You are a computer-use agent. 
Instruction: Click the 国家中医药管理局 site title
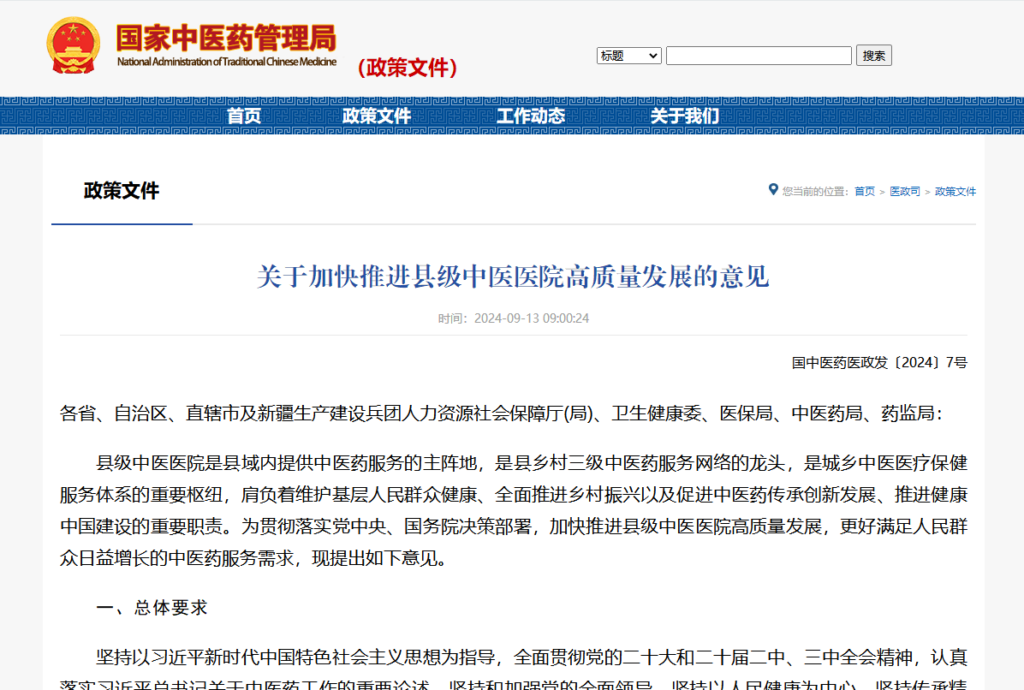(227, 38)
